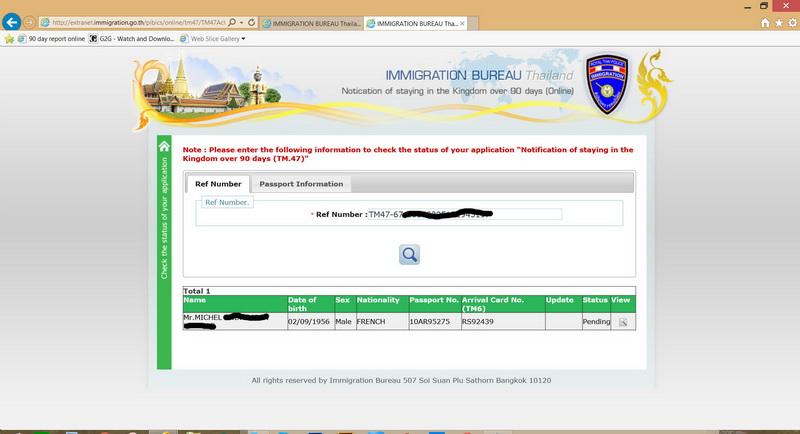Select the Ref Number tab

217,184
